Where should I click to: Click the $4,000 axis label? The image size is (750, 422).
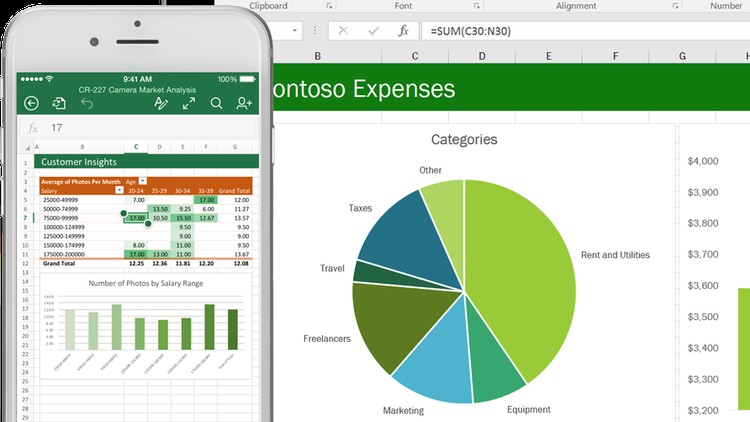point(703,161)
